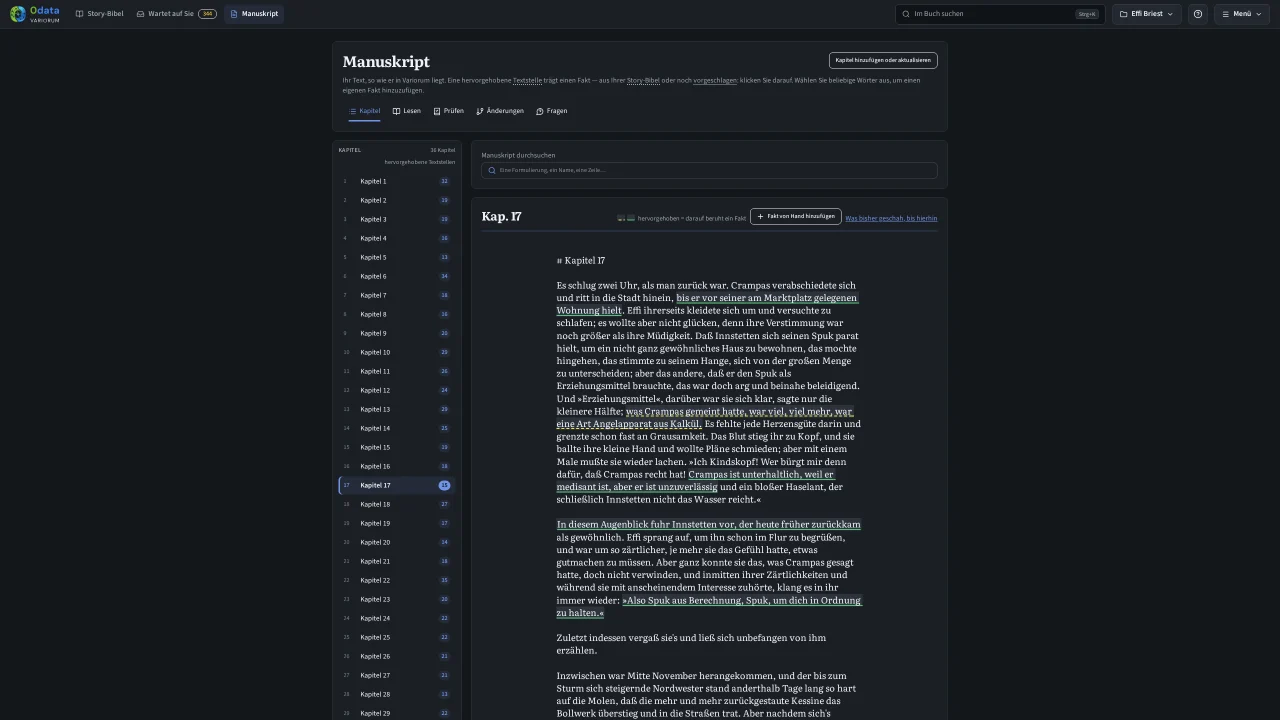Select Kapitel 29 in chapter list
Image resolution: width=1280 pixels, height=720 pixels.
click(x=397, y=713)
